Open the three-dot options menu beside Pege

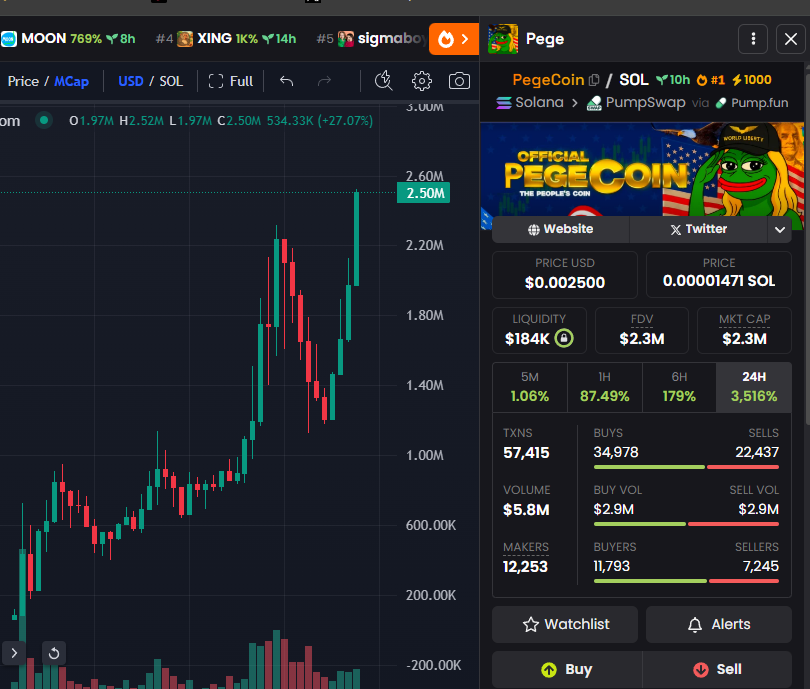point(753,39)
